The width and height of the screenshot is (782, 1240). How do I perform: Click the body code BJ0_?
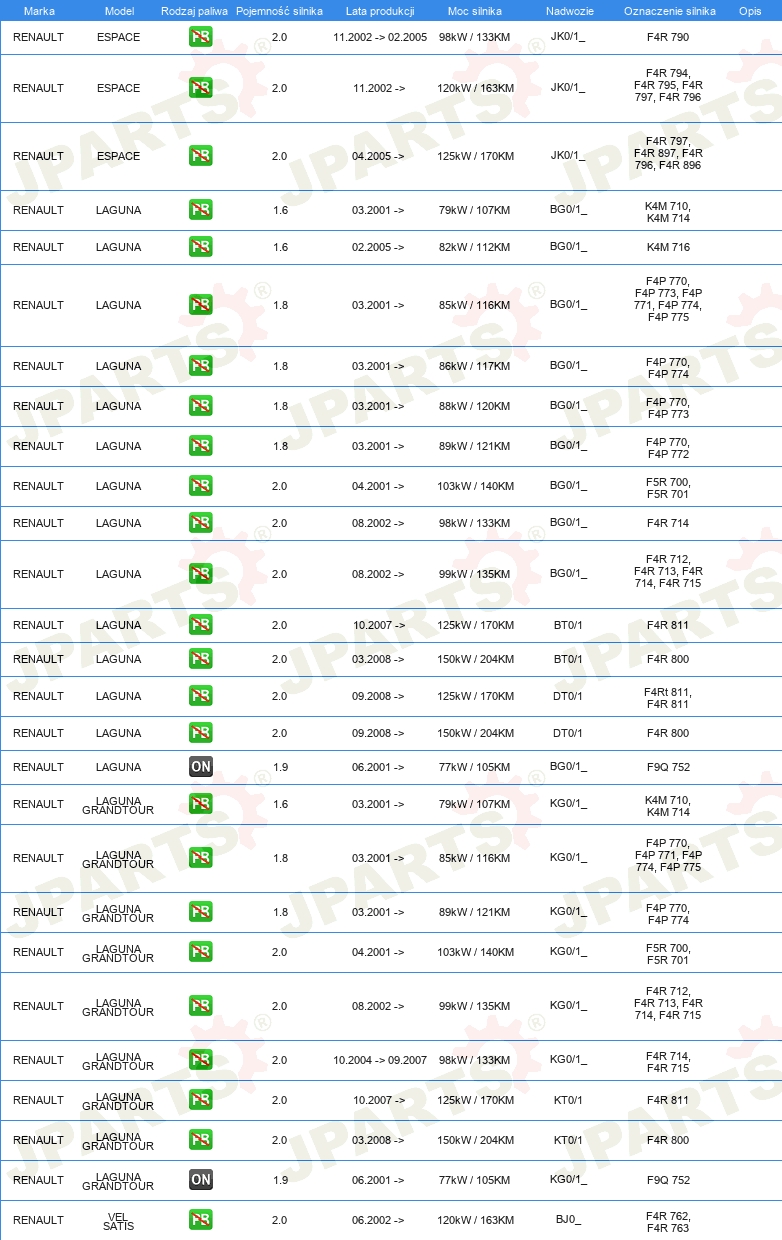pos(568,1220)
